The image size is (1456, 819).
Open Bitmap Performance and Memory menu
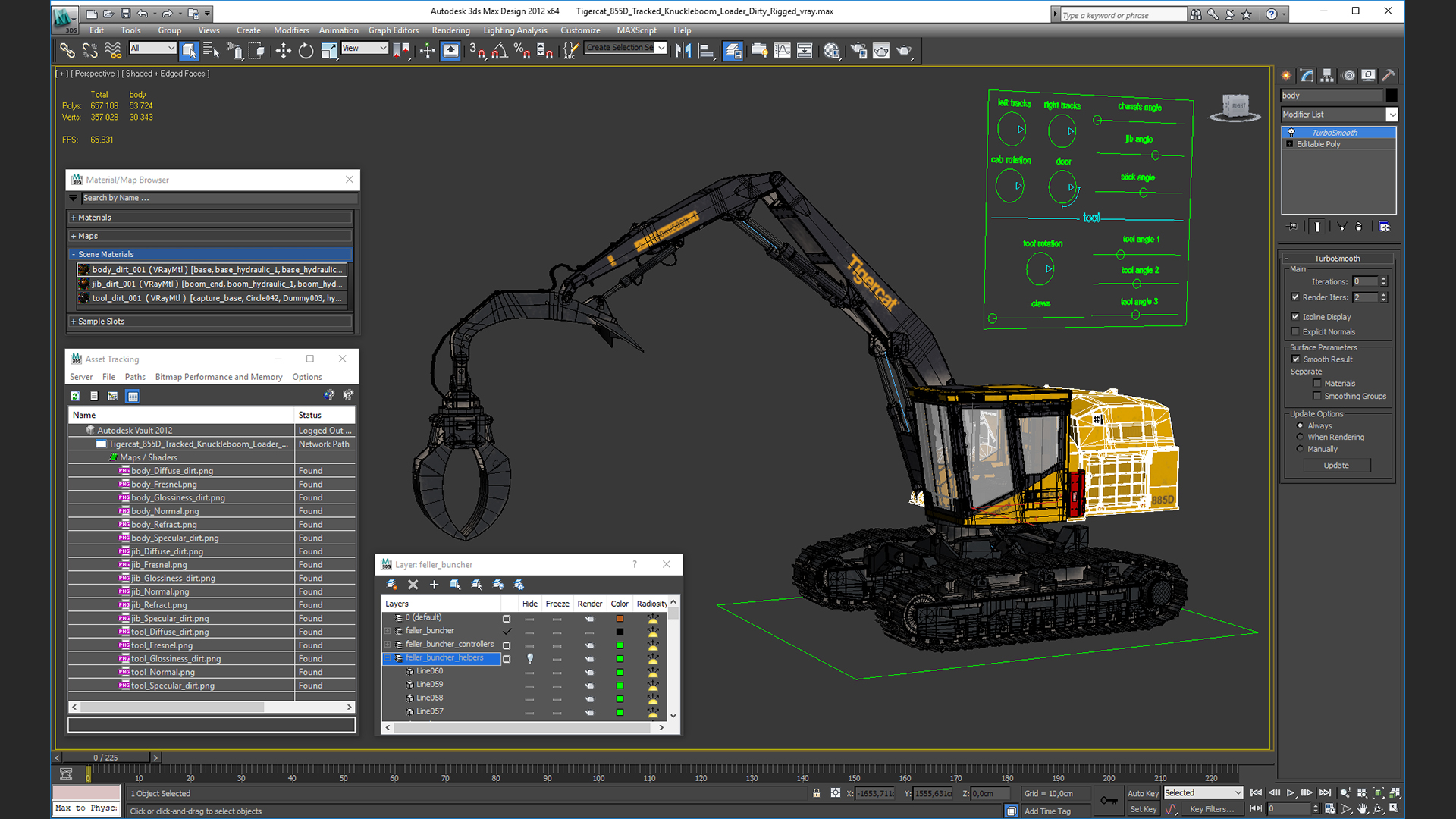(218, 377)
